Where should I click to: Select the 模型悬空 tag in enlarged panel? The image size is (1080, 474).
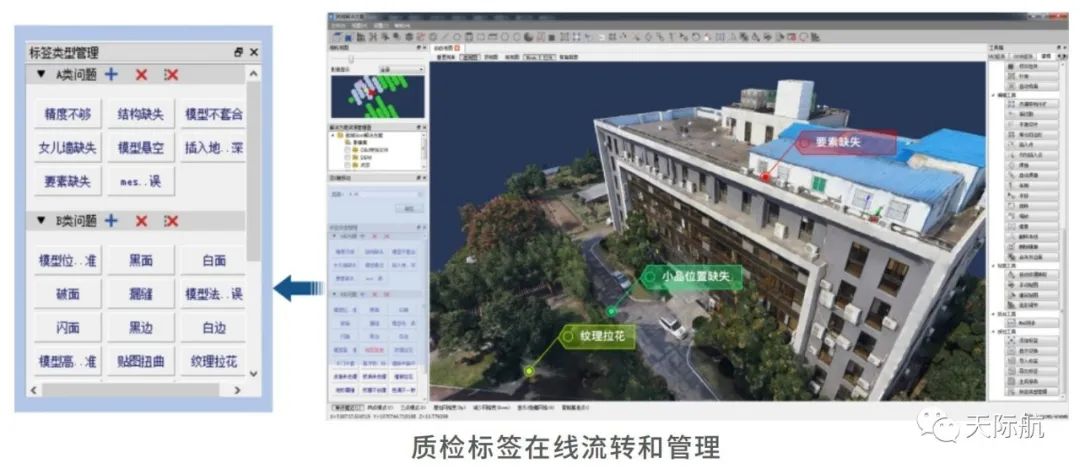coord(141,147)
